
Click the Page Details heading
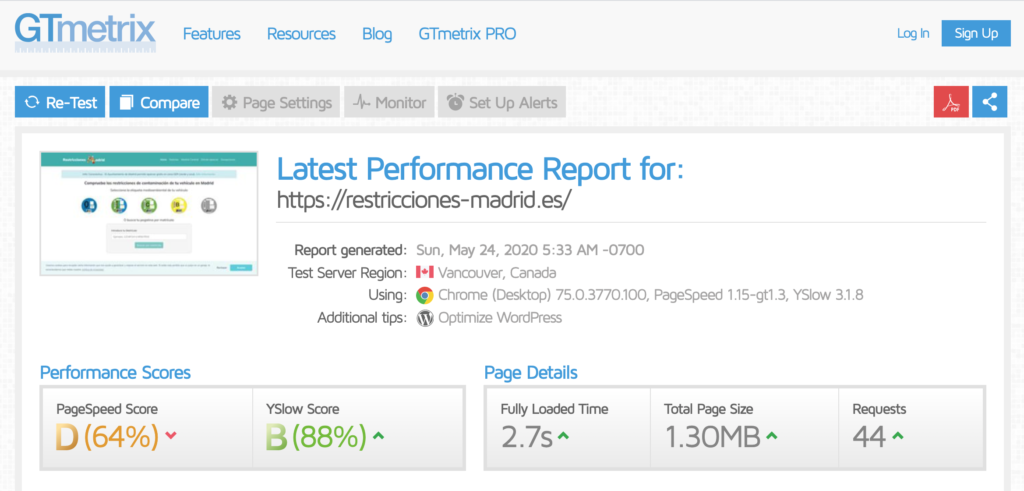pos(530,372)
